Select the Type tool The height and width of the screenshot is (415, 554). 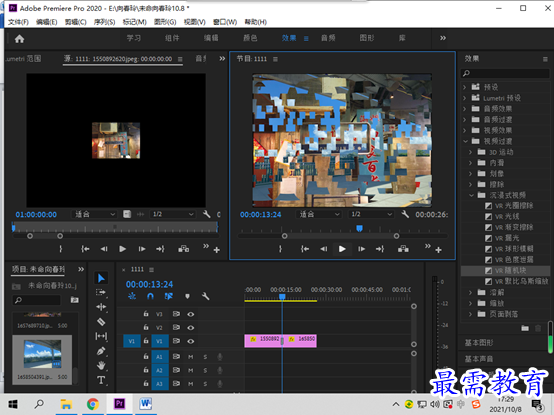pos(101,380)
